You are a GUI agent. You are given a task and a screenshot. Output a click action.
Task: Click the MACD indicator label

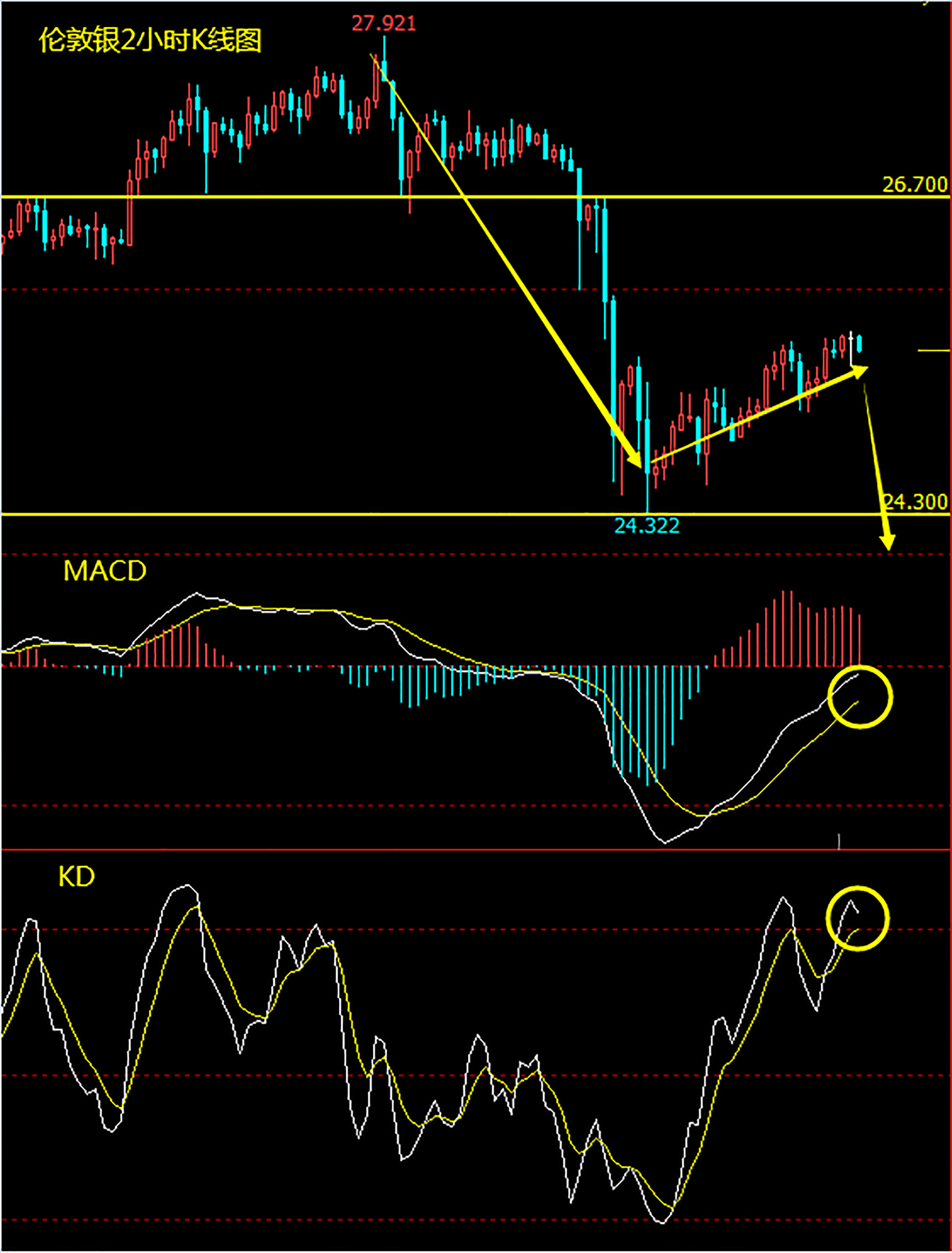tap(105, 571)
